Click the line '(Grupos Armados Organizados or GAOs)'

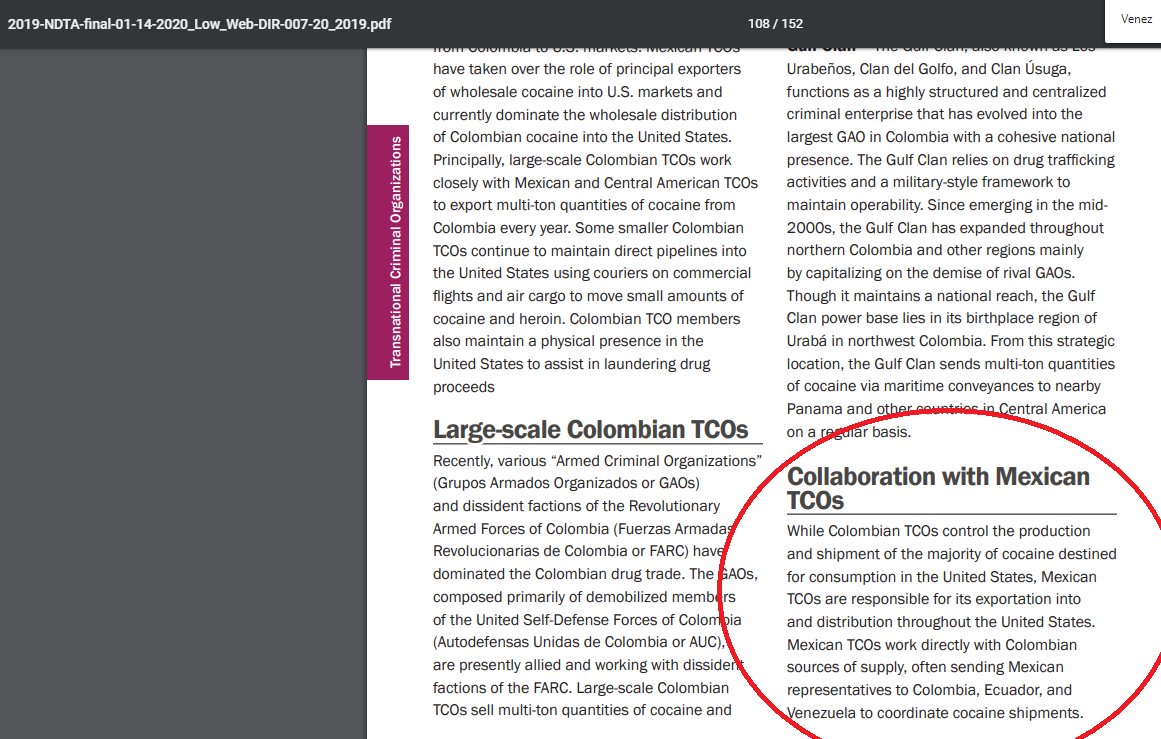click(x=566, y=483)
